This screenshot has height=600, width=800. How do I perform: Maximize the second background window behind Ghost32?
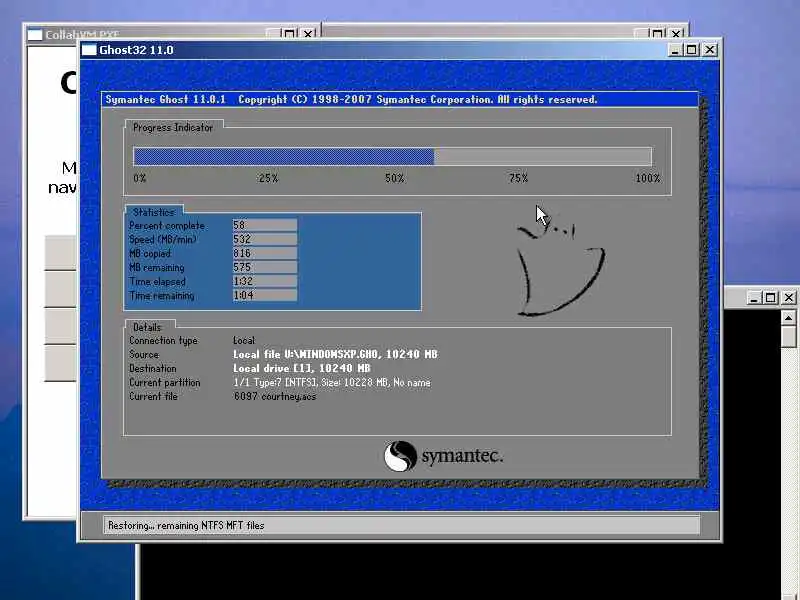coord(658,34)
